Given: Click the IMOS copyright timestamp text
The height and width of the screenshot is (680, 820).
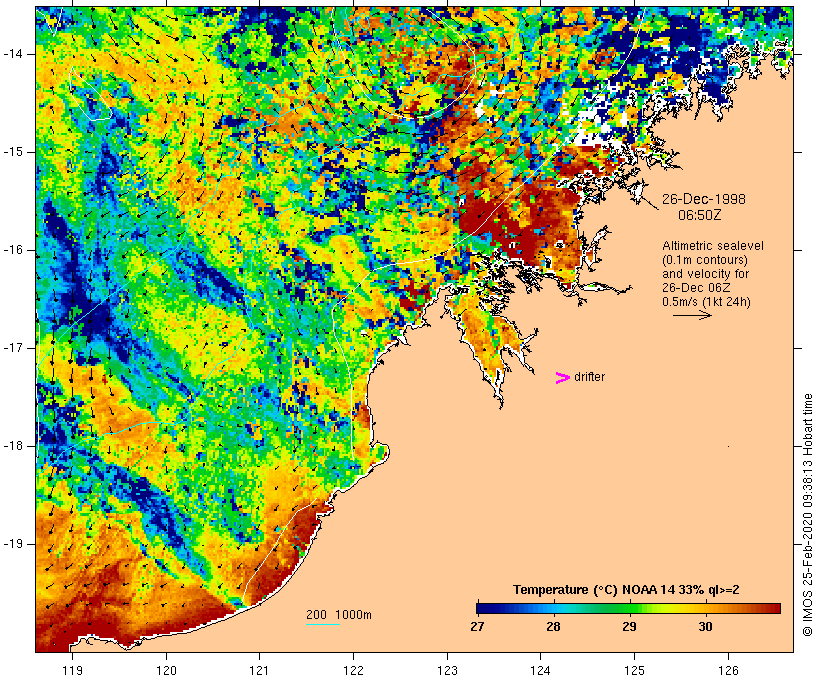Looking at the screenshot, I should [x=807, y=515].
